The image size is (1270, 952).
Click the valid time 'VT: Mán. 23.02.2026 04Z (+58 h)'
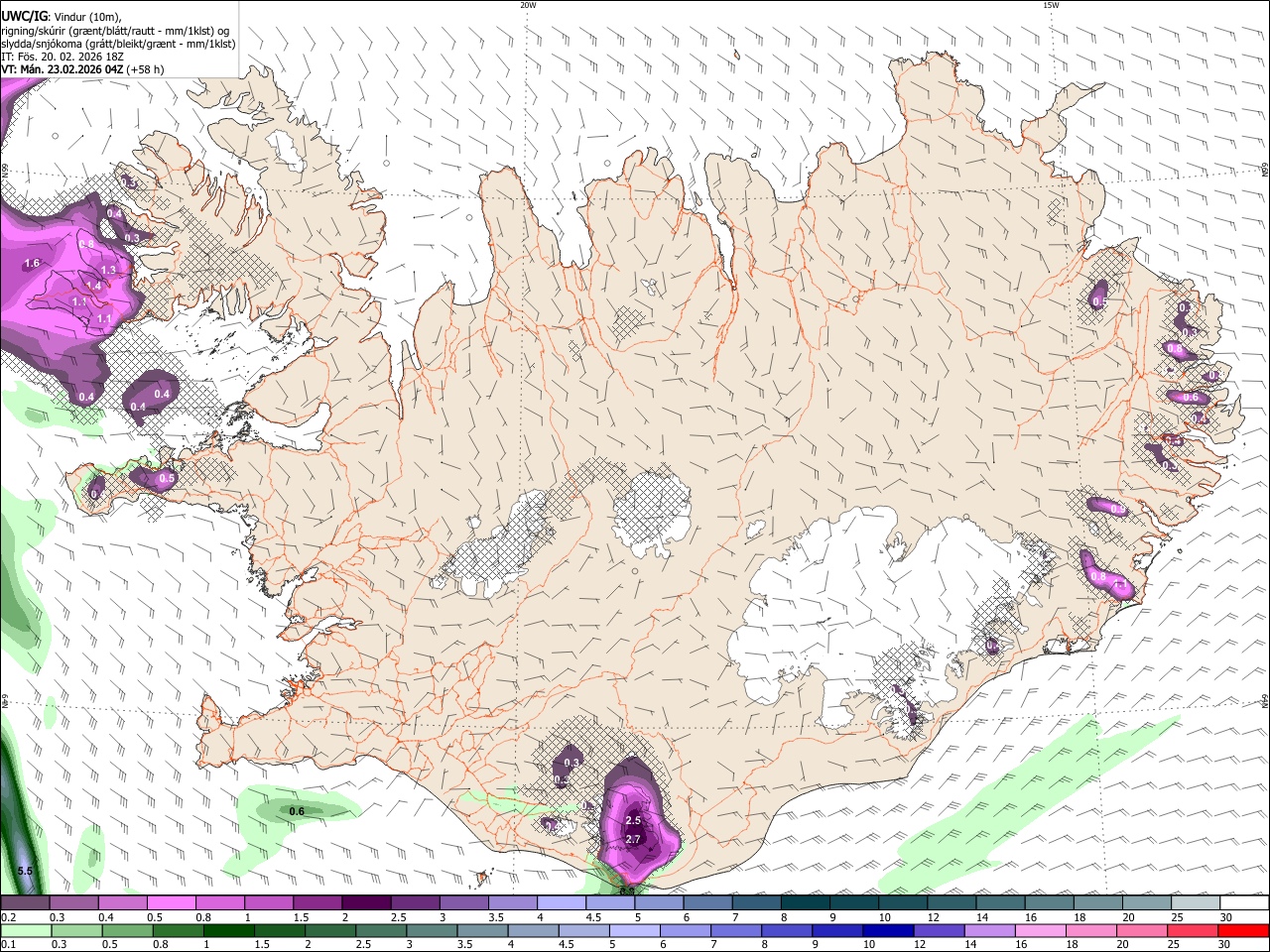pyautogui.click(x=82, y=69)
